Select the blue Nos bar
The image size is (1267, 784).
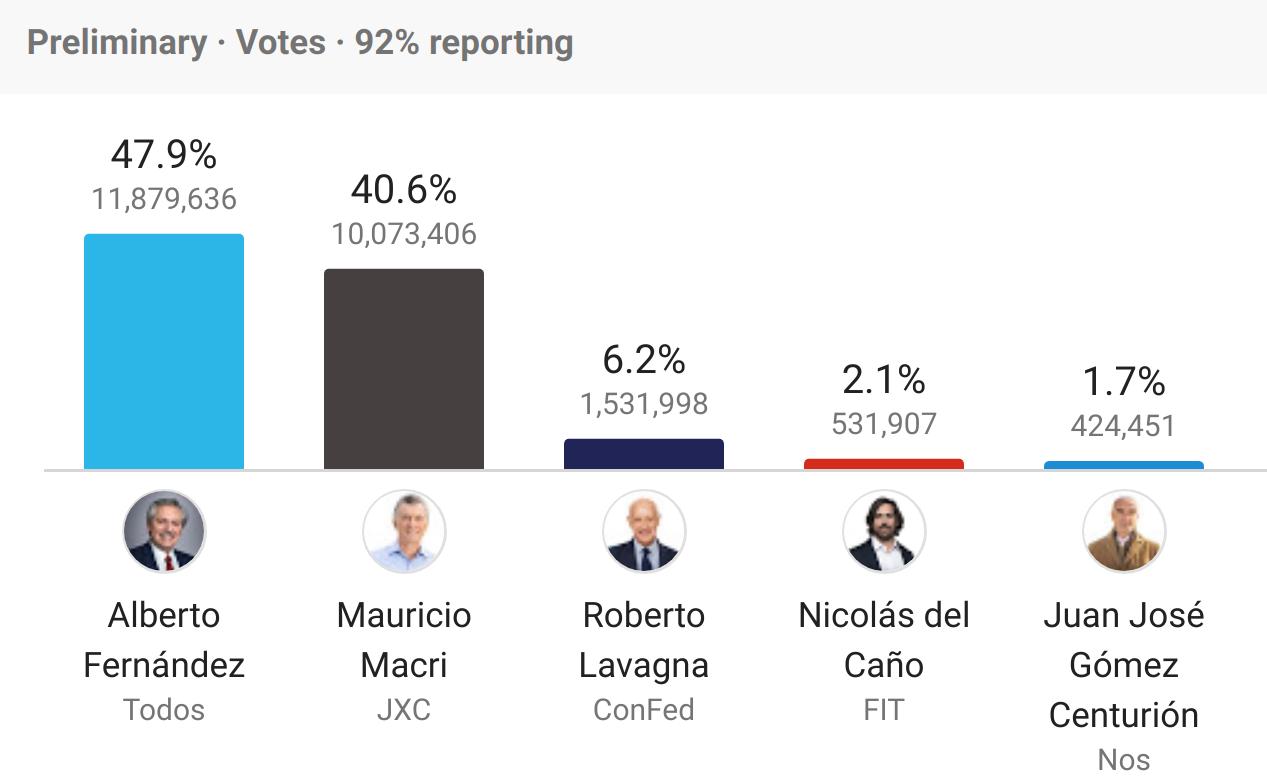1124,465
